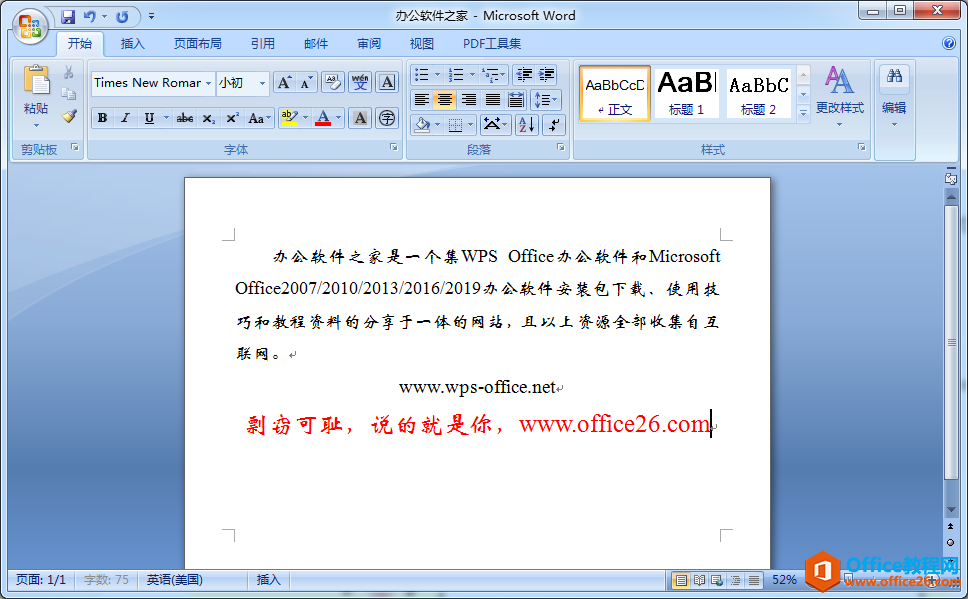The width and height of the screenshot is (968, 599).
Task: Apply red font color
Action: coord(323,118)
